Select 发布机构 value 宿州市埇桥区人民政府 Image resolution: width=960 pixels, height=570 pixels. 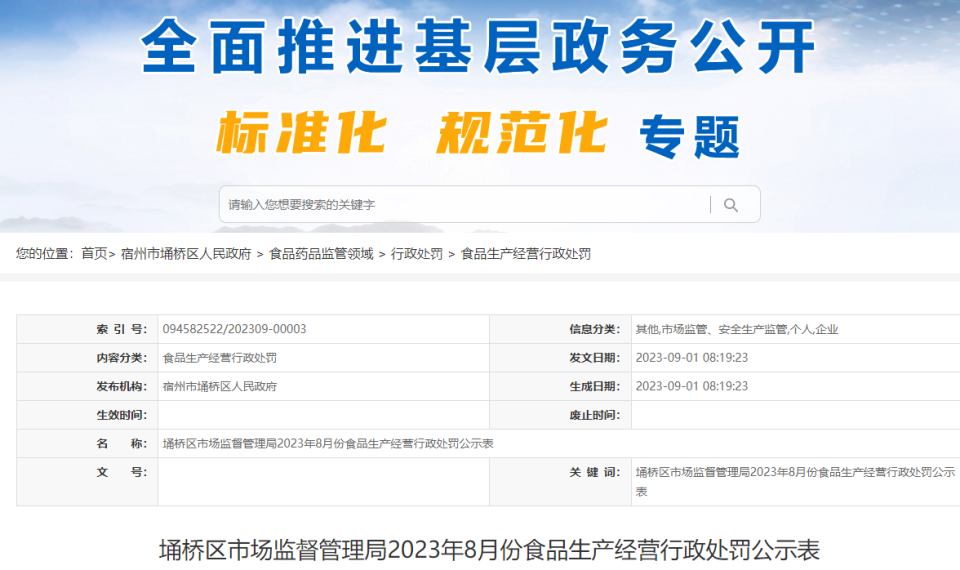tap(220, 386)
